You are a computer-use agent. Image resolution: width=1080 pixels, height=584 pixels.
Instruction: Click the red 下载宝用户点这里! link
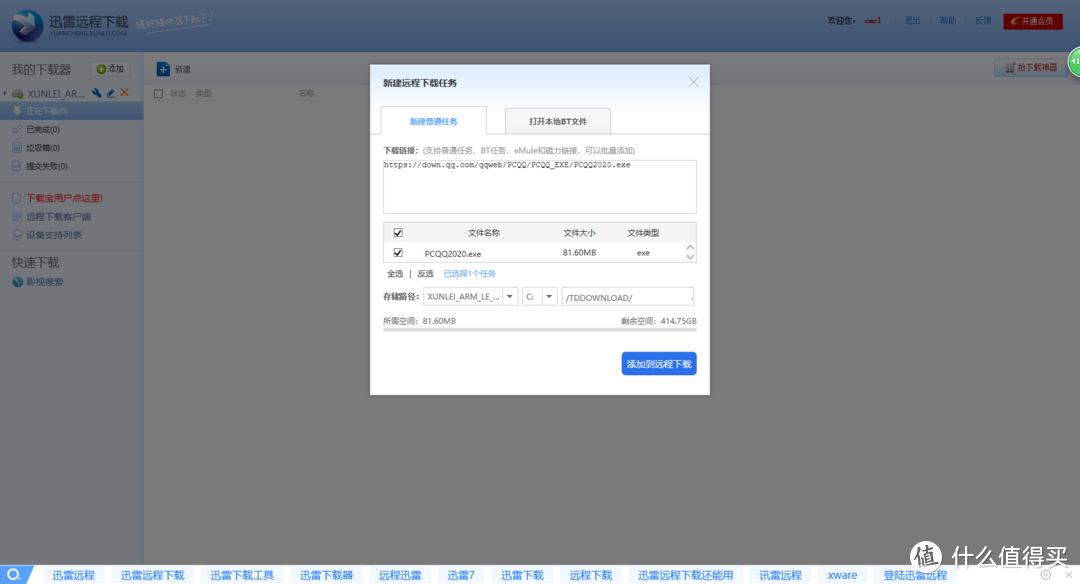point(64,198)
